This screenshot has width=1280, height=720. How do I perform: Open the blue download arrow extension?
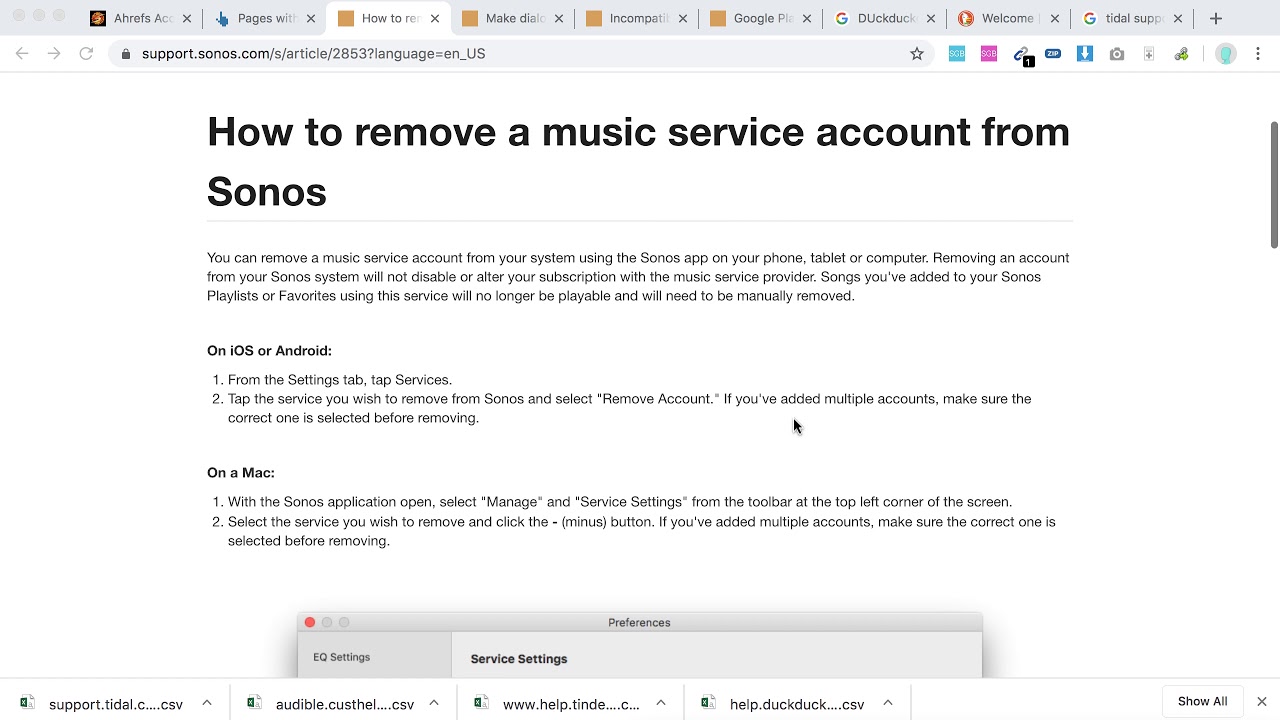(1085, 54)
